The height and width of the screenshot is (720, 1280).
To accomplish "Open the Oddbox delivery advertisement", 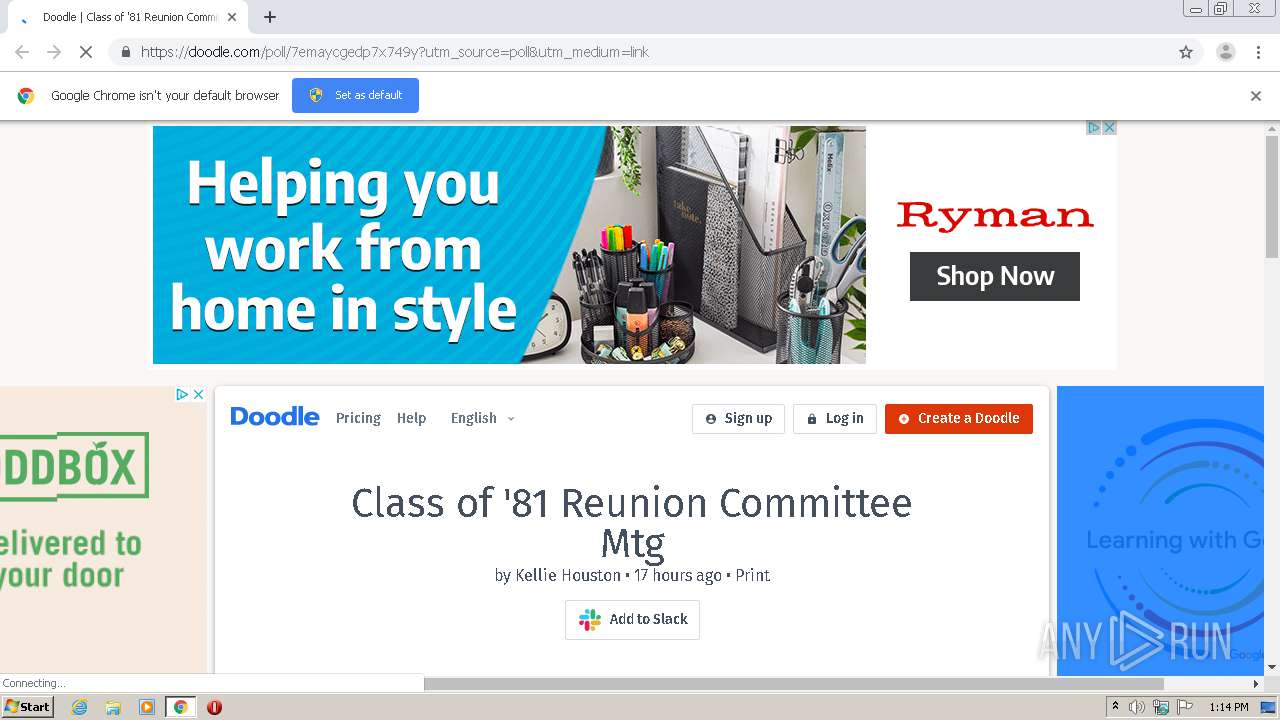I will point(103,530).
